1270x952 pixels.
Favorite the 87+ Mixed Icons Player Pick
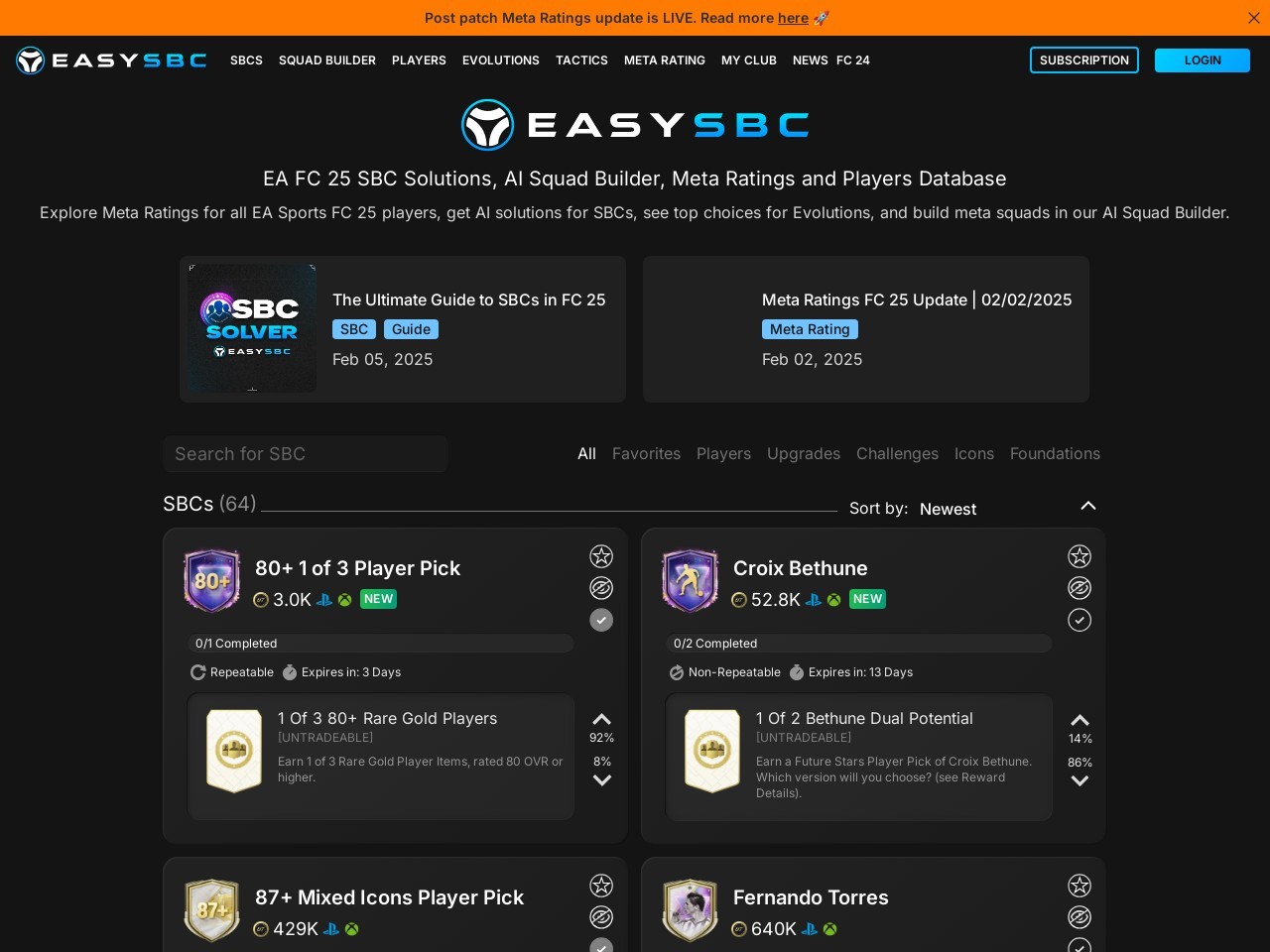click(x=601, y=886)
